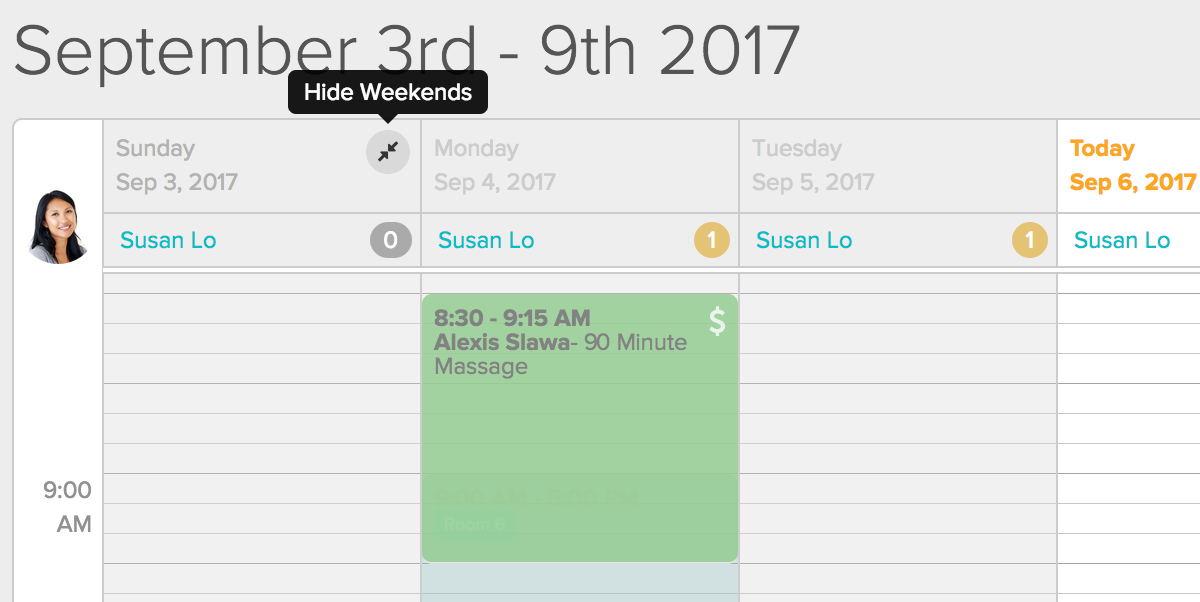This screenshot has height=602, width=1200.
Task: Open the 8:30 - 9:15 AM Alexis Slawa appointment
Action: point(580,427)
